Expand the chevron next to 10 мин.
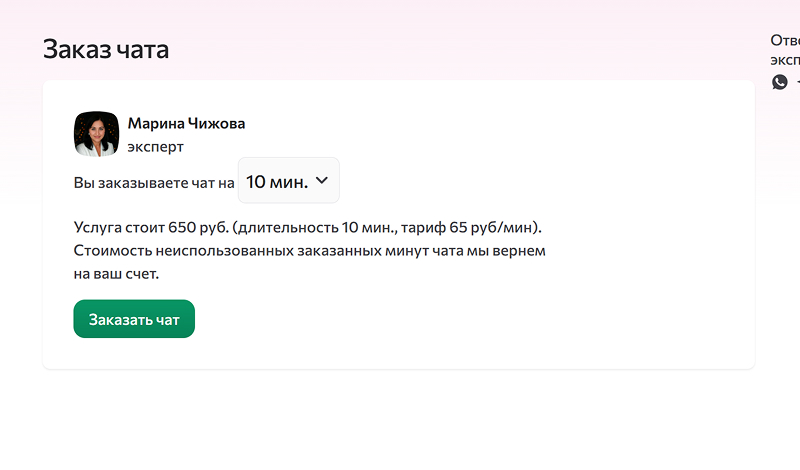 322,180
